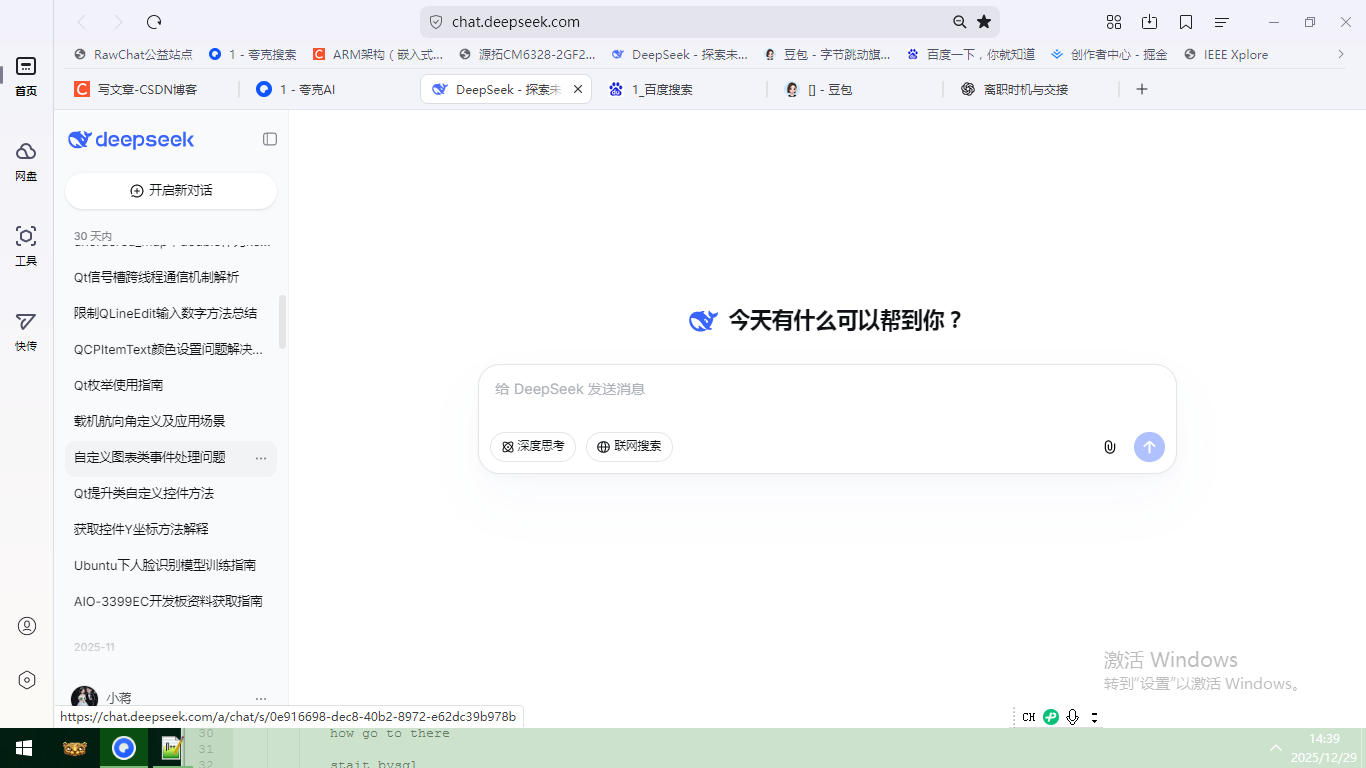The image size is (1366, 768).
Task: Open chat 载机航向角定义及应用场景
Action: coord(171,421)
